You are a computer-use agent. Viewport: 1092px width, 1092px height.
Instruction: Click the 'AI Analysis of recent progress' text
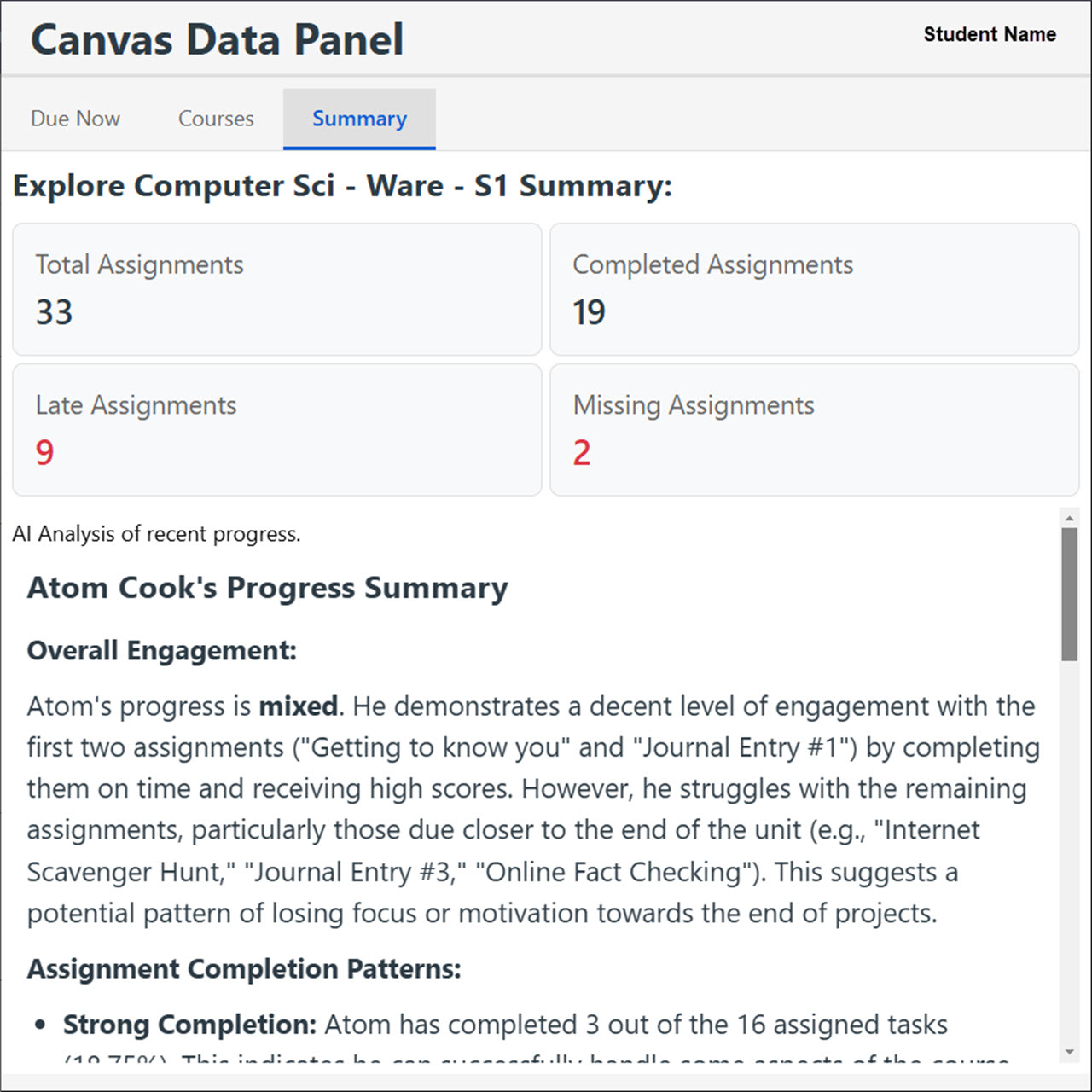(156, 534)
